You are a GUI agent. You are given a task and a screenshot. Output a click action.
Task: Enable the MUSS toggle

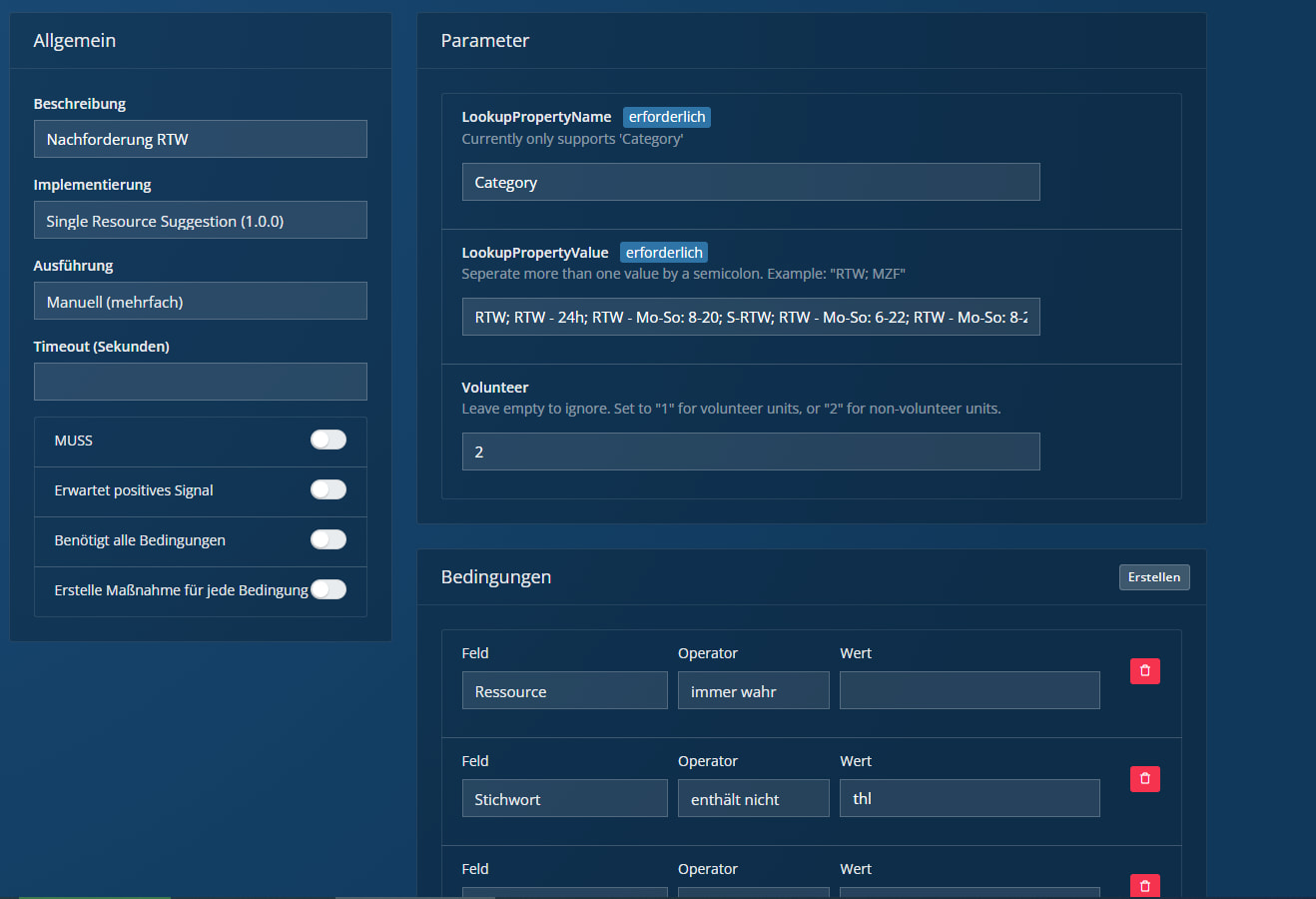328,440
